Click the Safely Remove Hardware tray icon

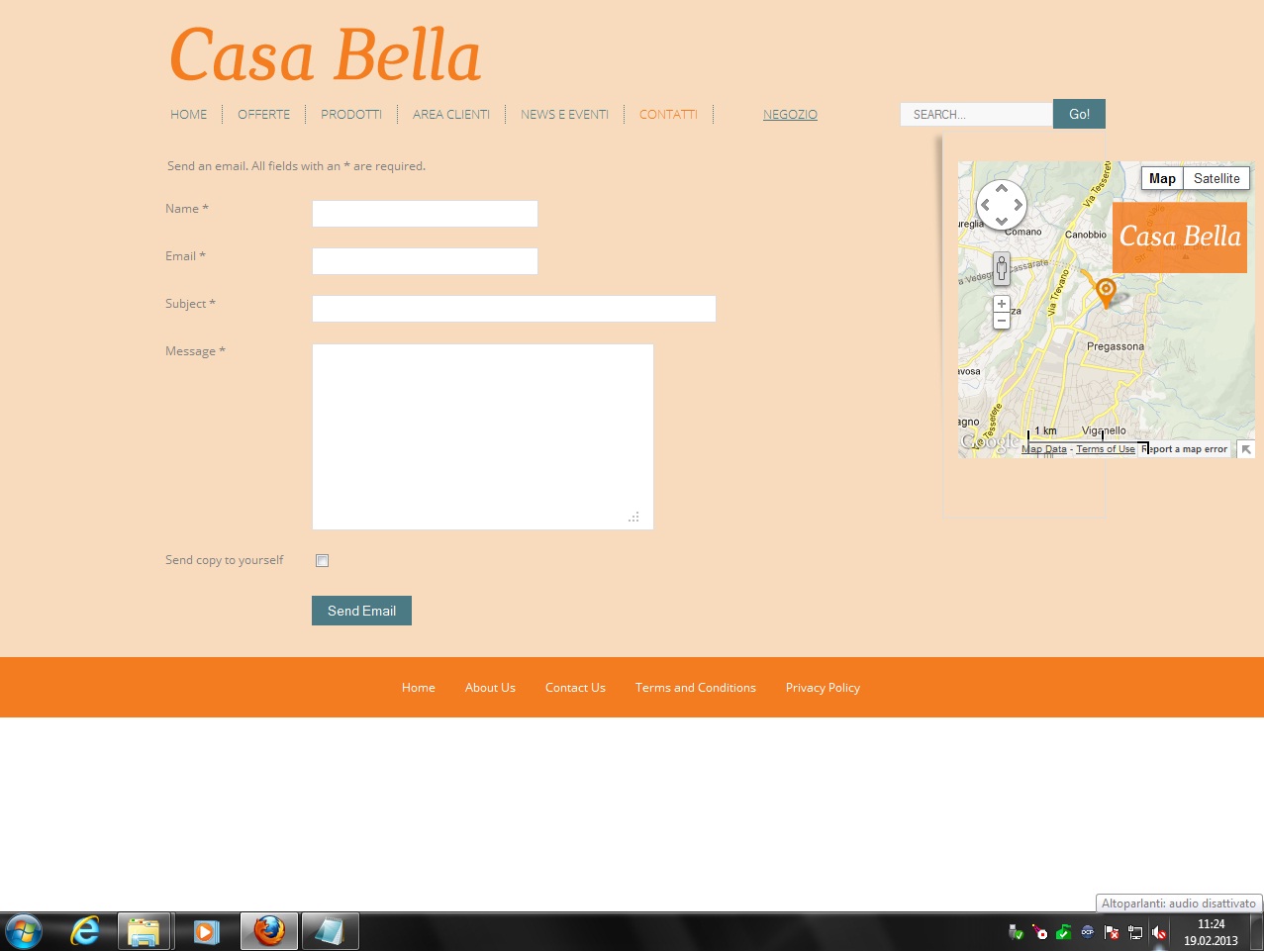[1016, 932]
